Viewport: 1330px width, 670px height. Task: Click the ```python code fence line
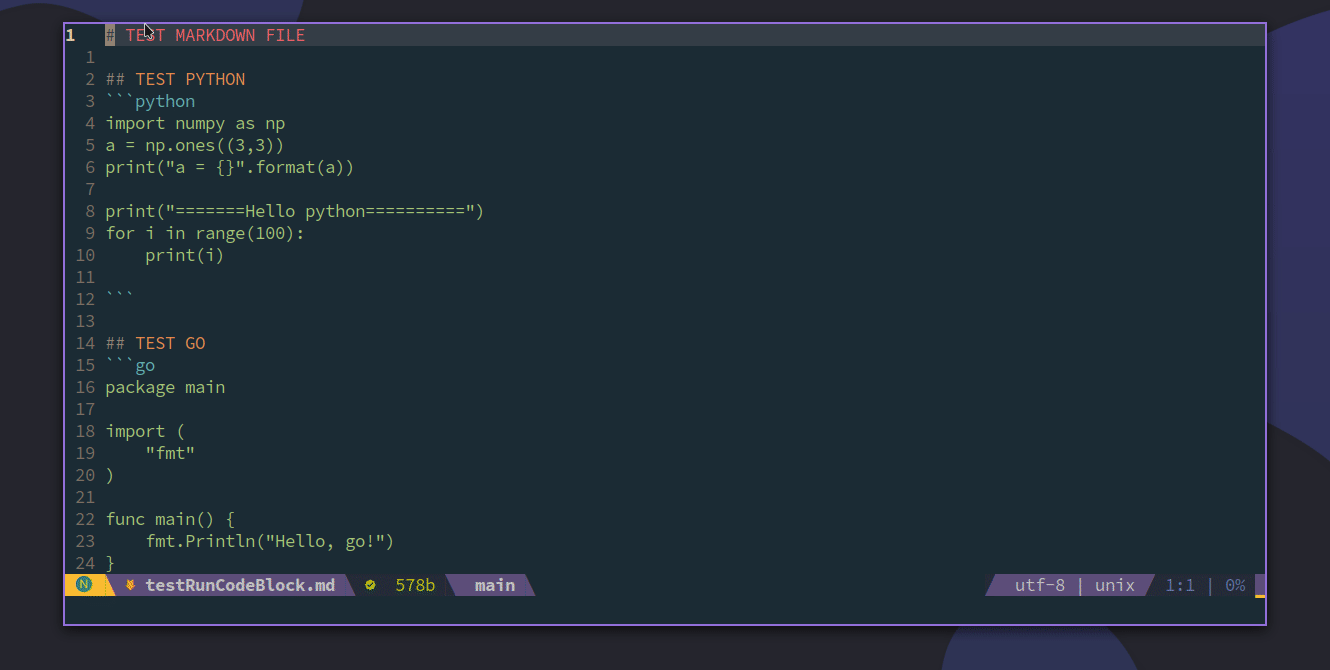click(x=150, y=101)
